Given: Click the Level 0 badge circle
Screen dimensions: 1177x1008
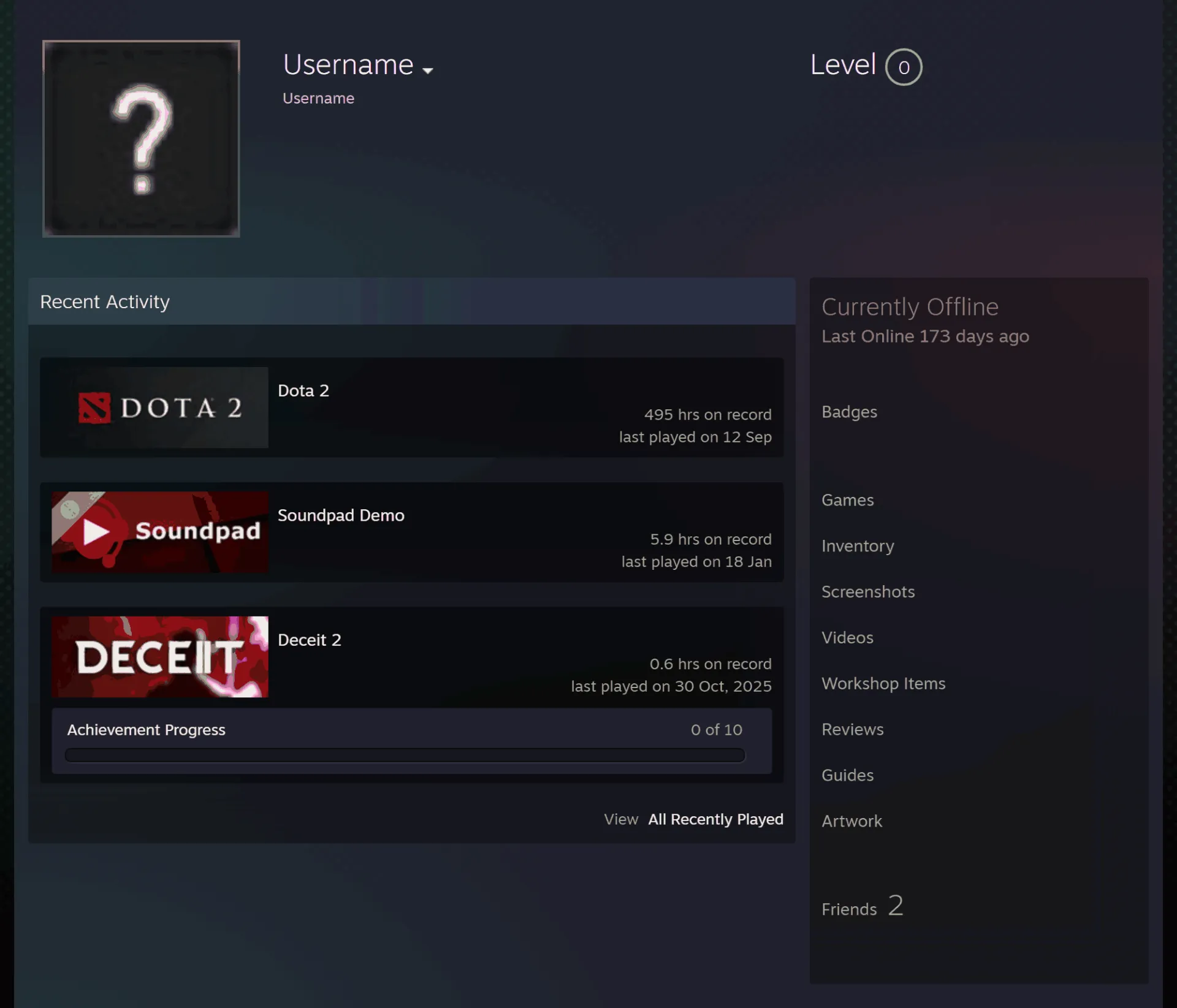Looking at the screenshot, I should [904, 67].
